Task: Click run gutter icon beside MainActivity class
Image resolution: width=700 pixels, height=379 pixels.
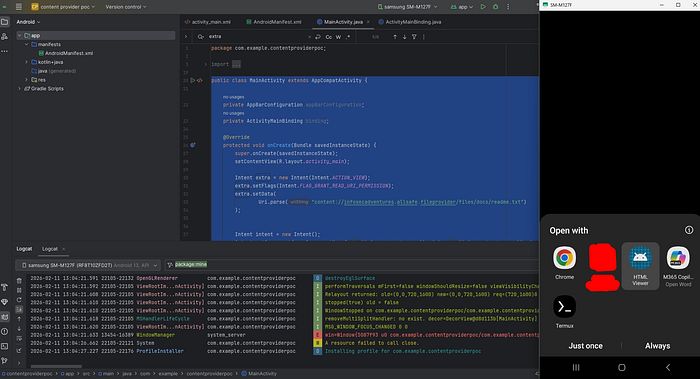Action: 193,80
